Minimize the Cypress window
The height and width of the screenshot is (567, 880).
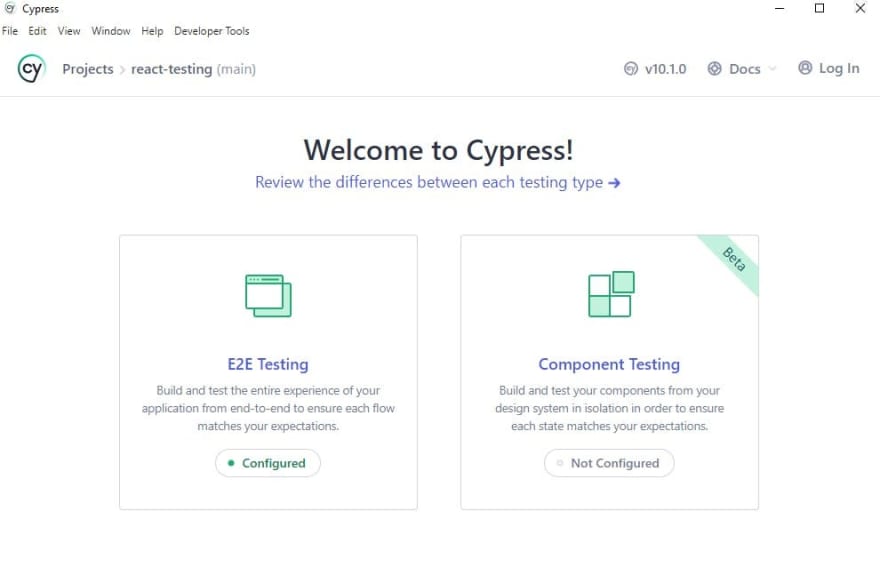[780, 8]
